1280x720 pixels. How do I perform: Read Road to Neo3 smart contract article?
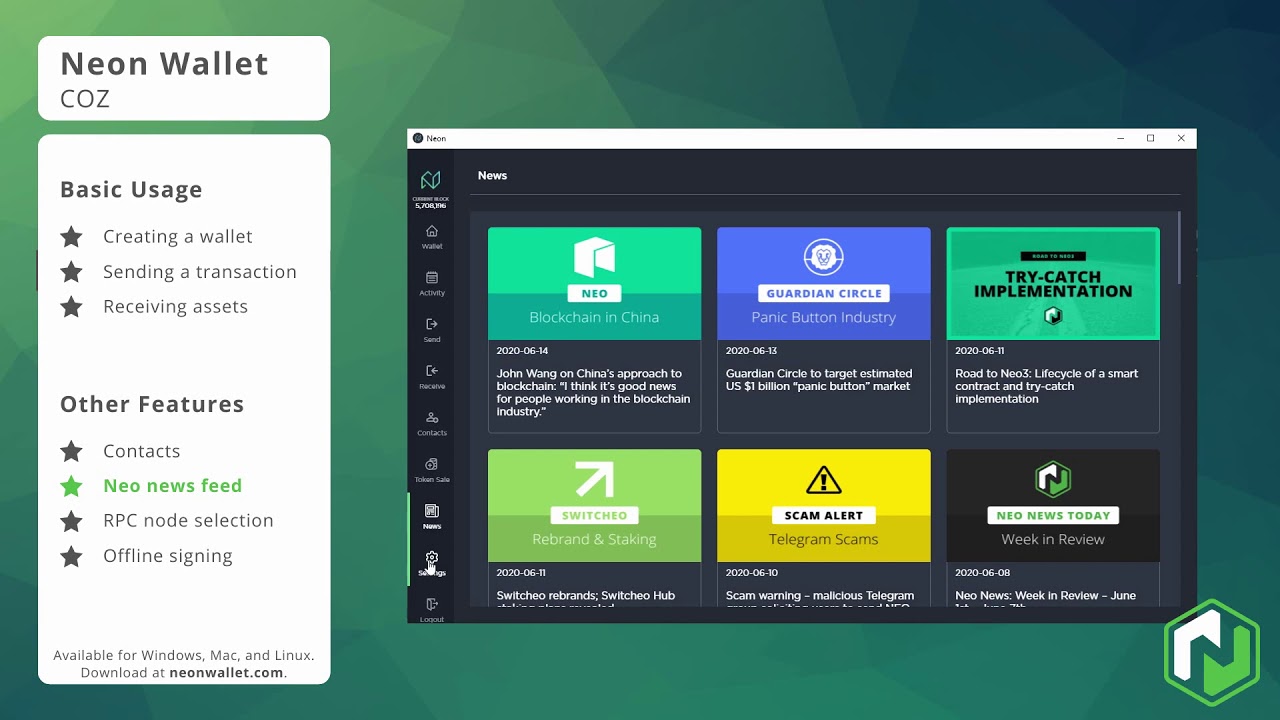[x=1047, y=386]
